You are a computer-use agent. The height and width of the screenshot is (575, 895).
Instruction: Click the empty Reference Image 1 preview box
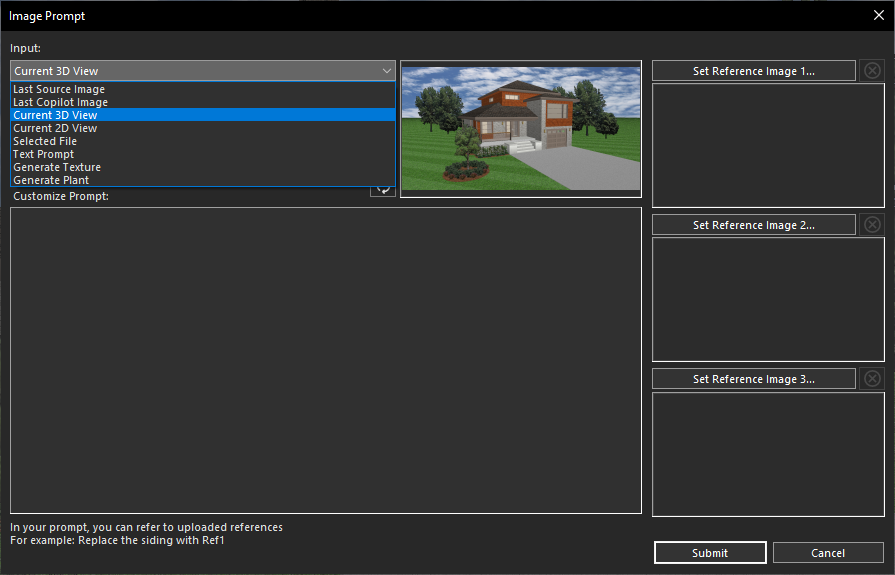[x=768, y=146]
